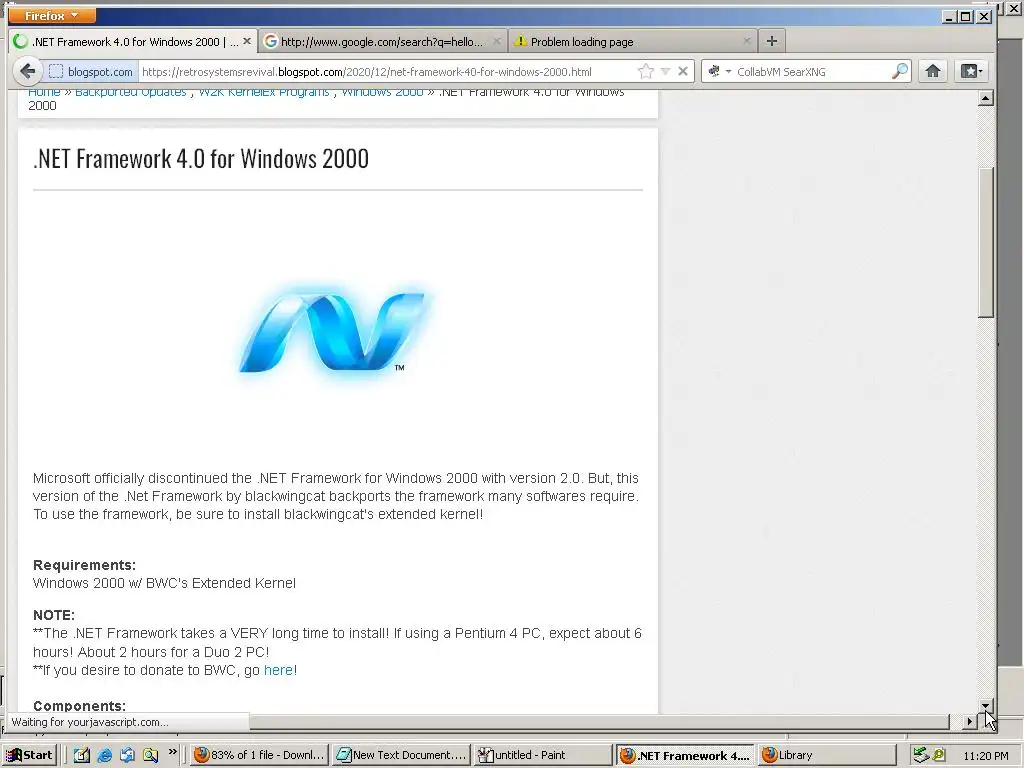Screen dimensions: 1024x768
Task: Open the W2K KernelEx Programs breadcrumb link
Action: (264, 93)
